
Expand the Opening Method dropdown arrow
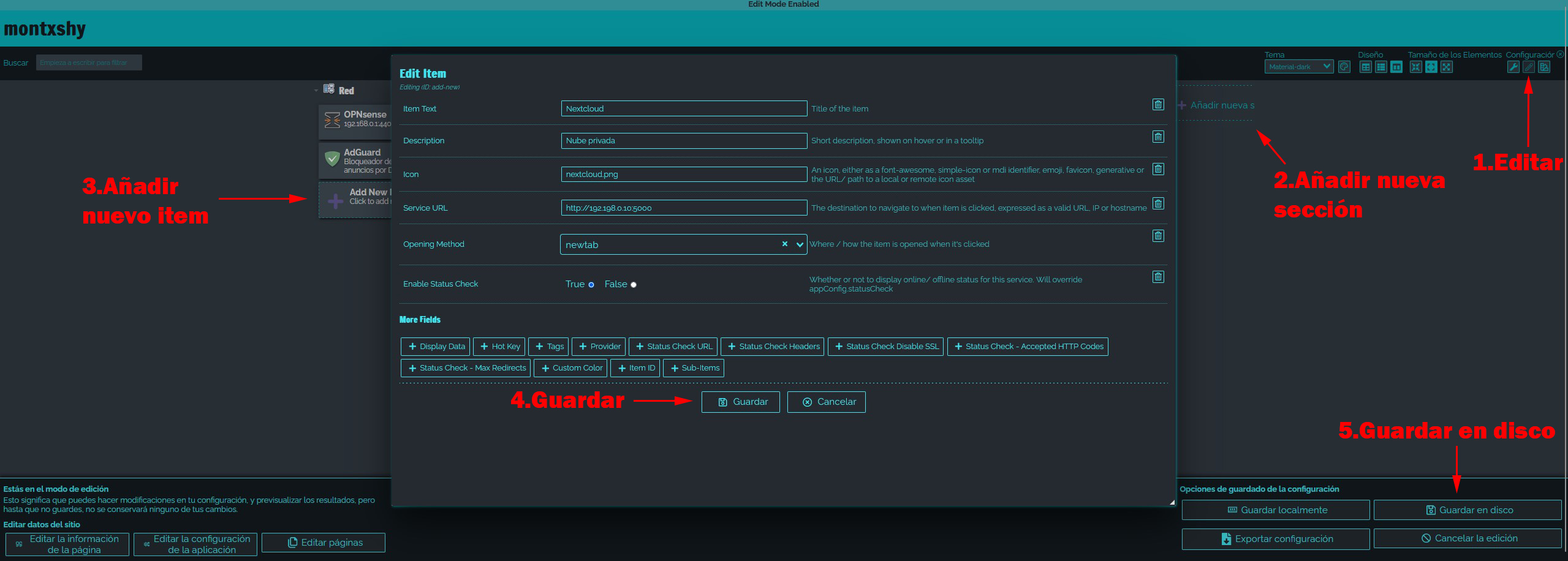click(x=800, y=245)
